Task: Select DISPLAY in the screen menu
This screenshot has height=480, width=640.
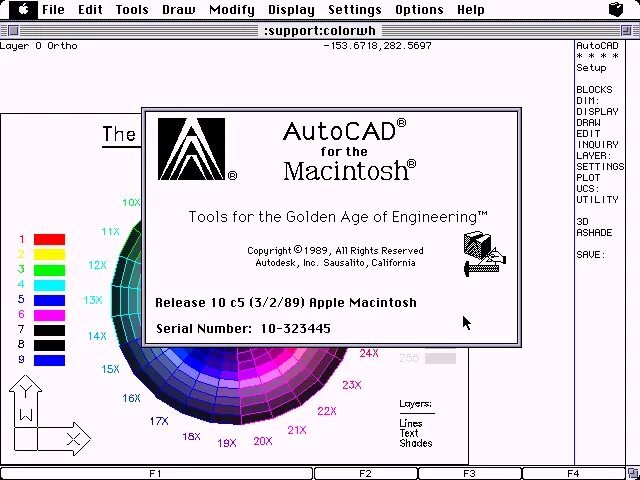Action: tap(597, 112)
